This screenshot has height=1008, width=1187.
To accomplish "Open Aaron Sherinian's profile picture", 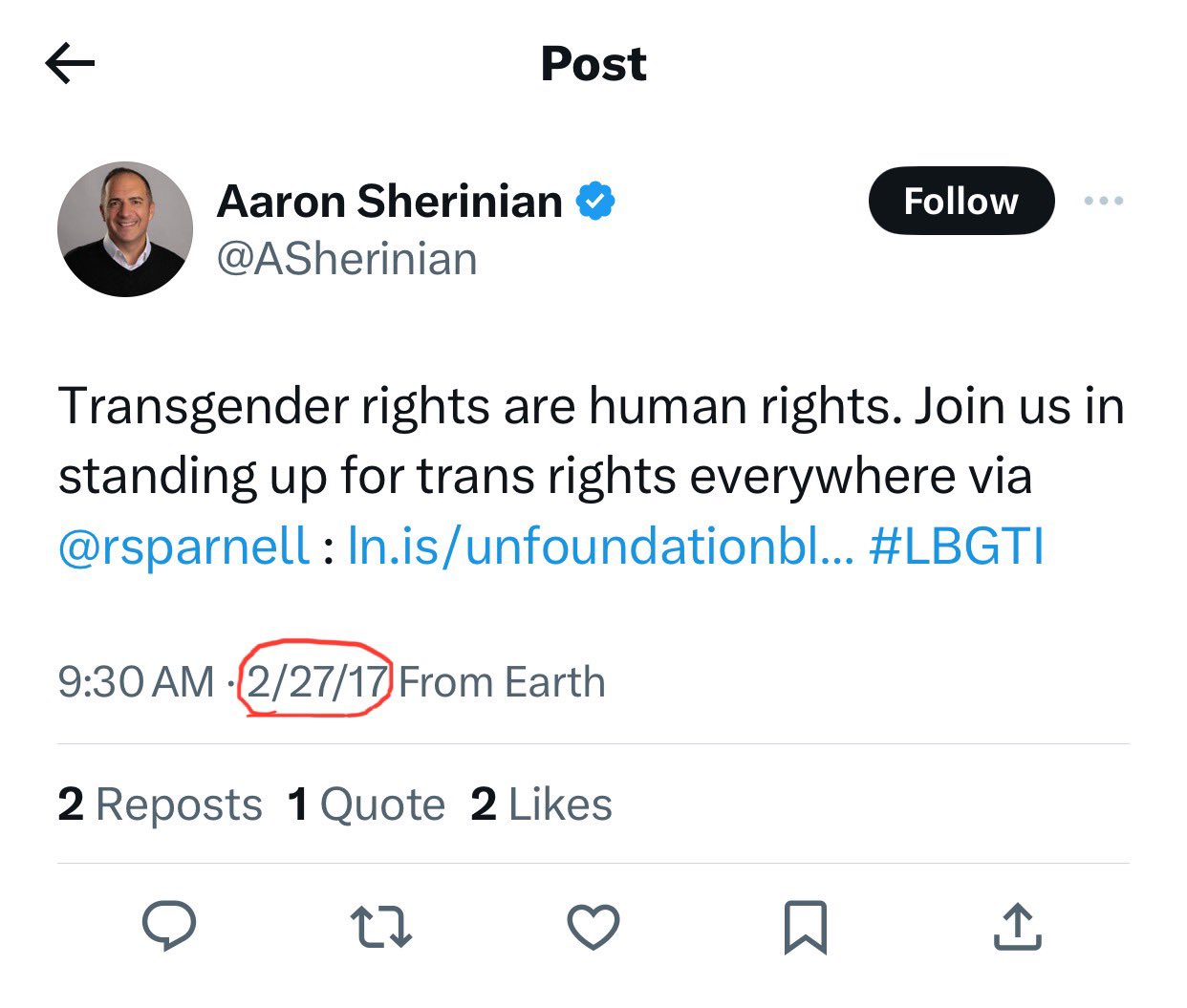I will point(125,229).
